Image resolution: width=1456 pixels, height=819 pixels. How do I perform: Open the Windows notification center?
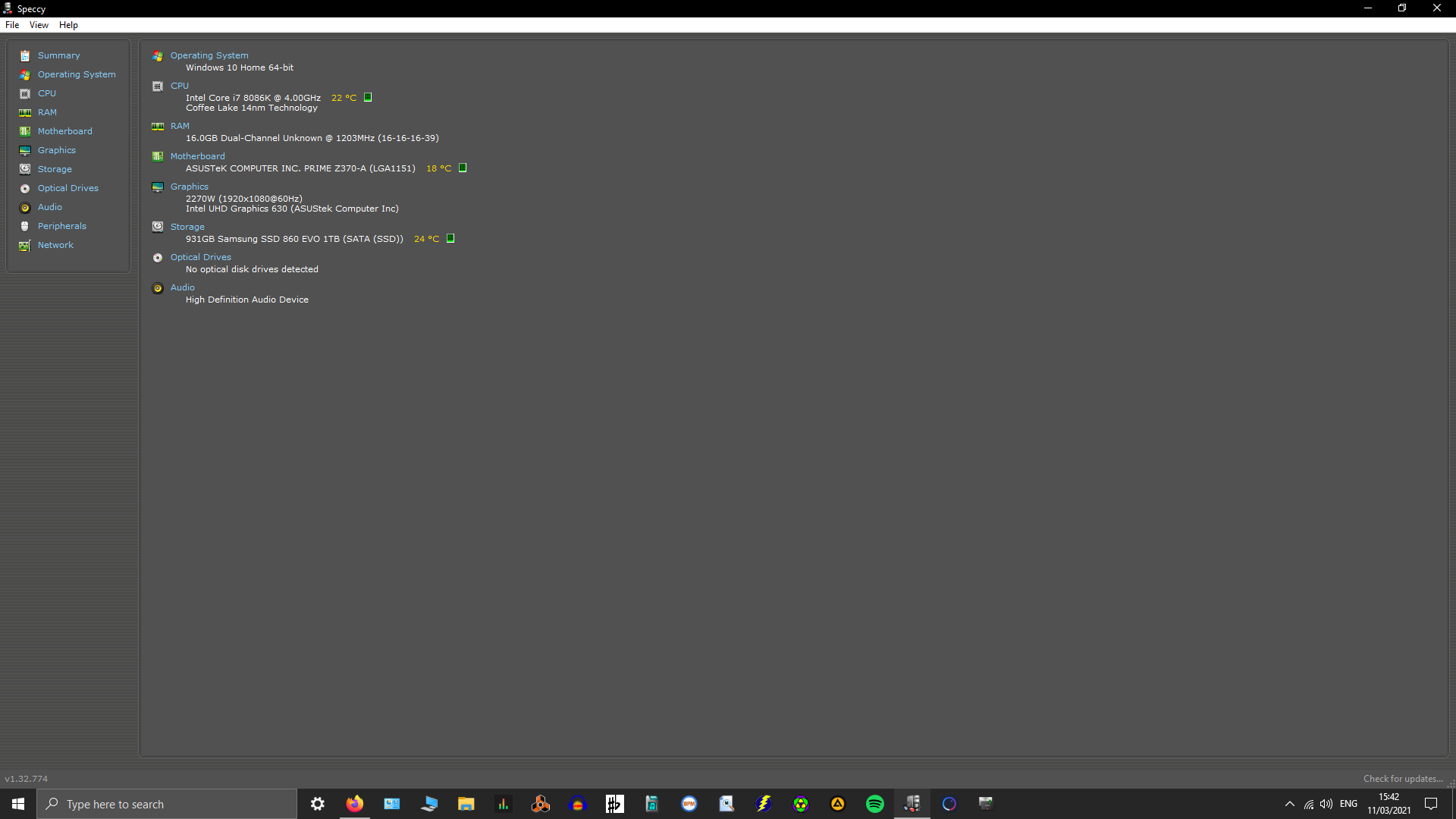(1431, 804)
